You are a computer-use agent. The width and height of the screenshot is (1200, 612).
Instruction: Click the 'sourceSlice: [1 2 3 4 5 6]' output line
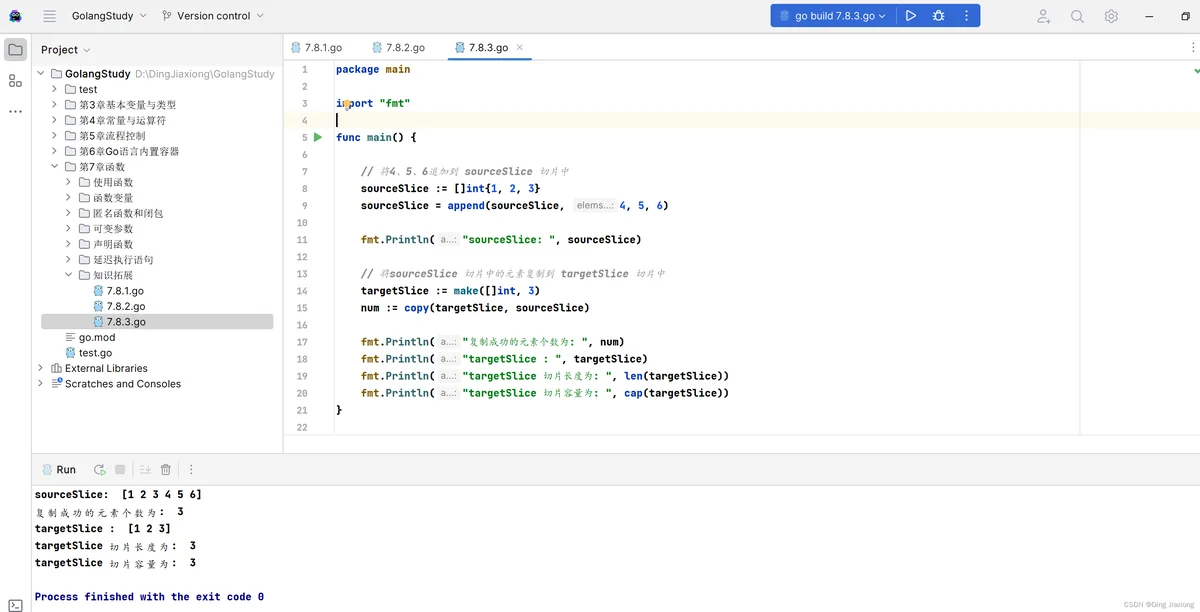[118, 495]
